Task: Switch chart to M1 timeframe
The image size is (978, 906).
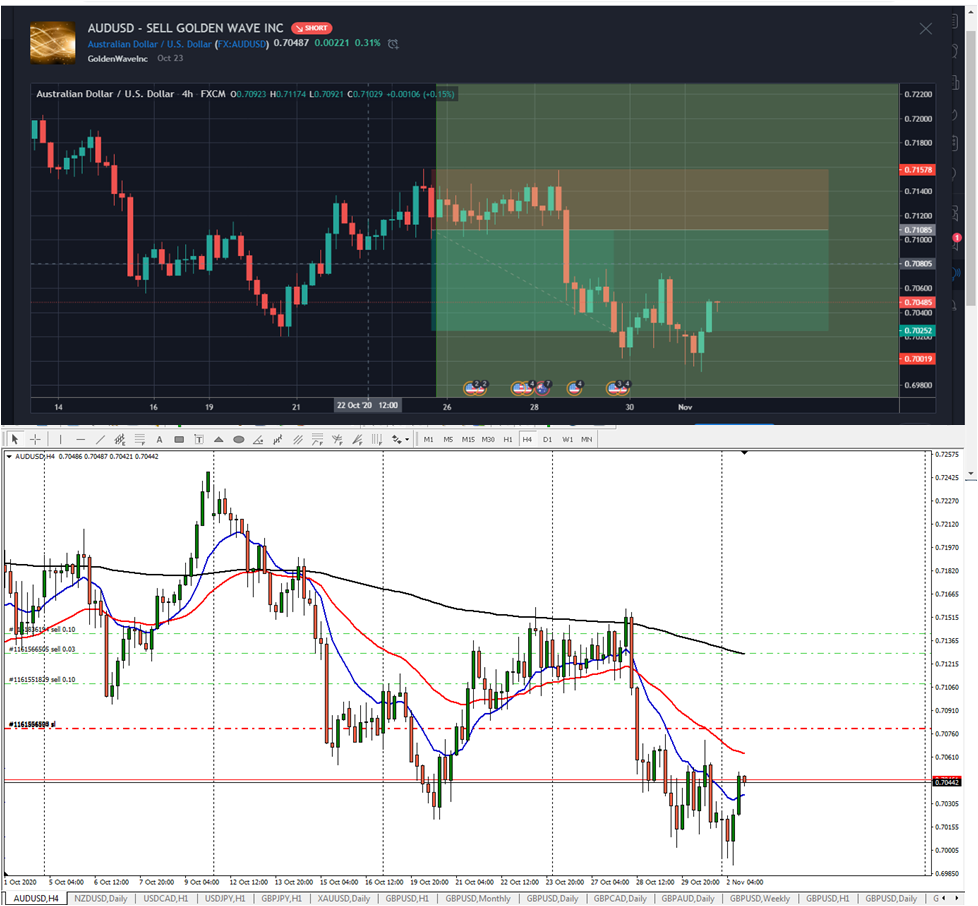Action: coord(428,439)
